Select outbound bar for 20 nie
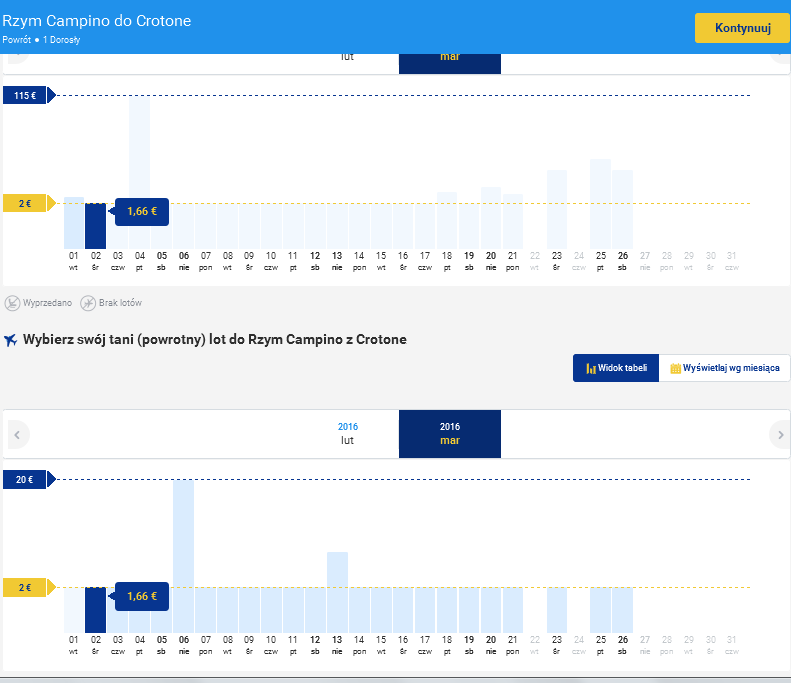Viewport: 791px width, 683px height. (491, 218)
